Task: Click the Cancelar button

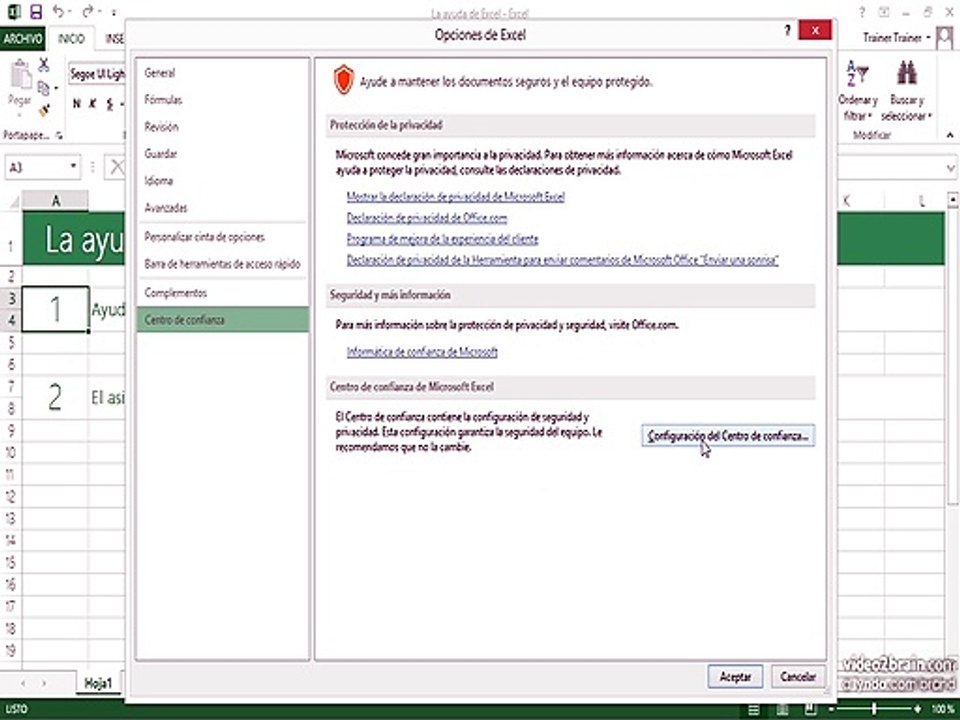Action: pos(798,677)
